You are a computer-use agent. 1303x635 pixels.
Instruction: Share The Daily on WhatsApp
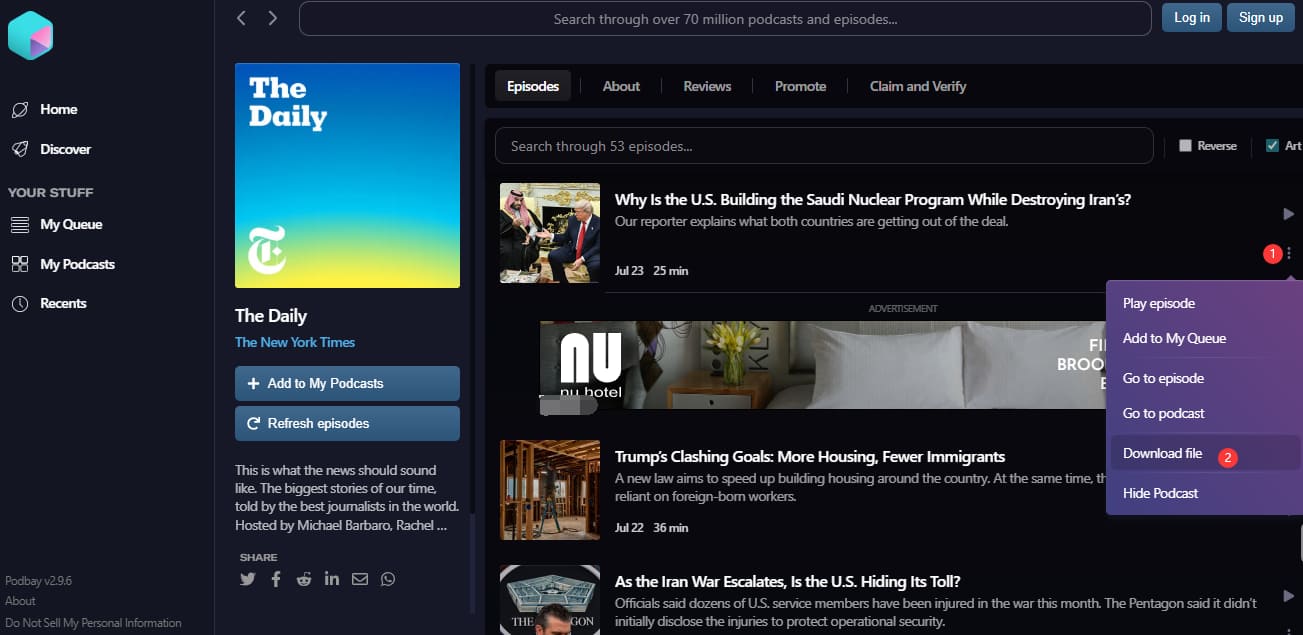coord(388,579)
